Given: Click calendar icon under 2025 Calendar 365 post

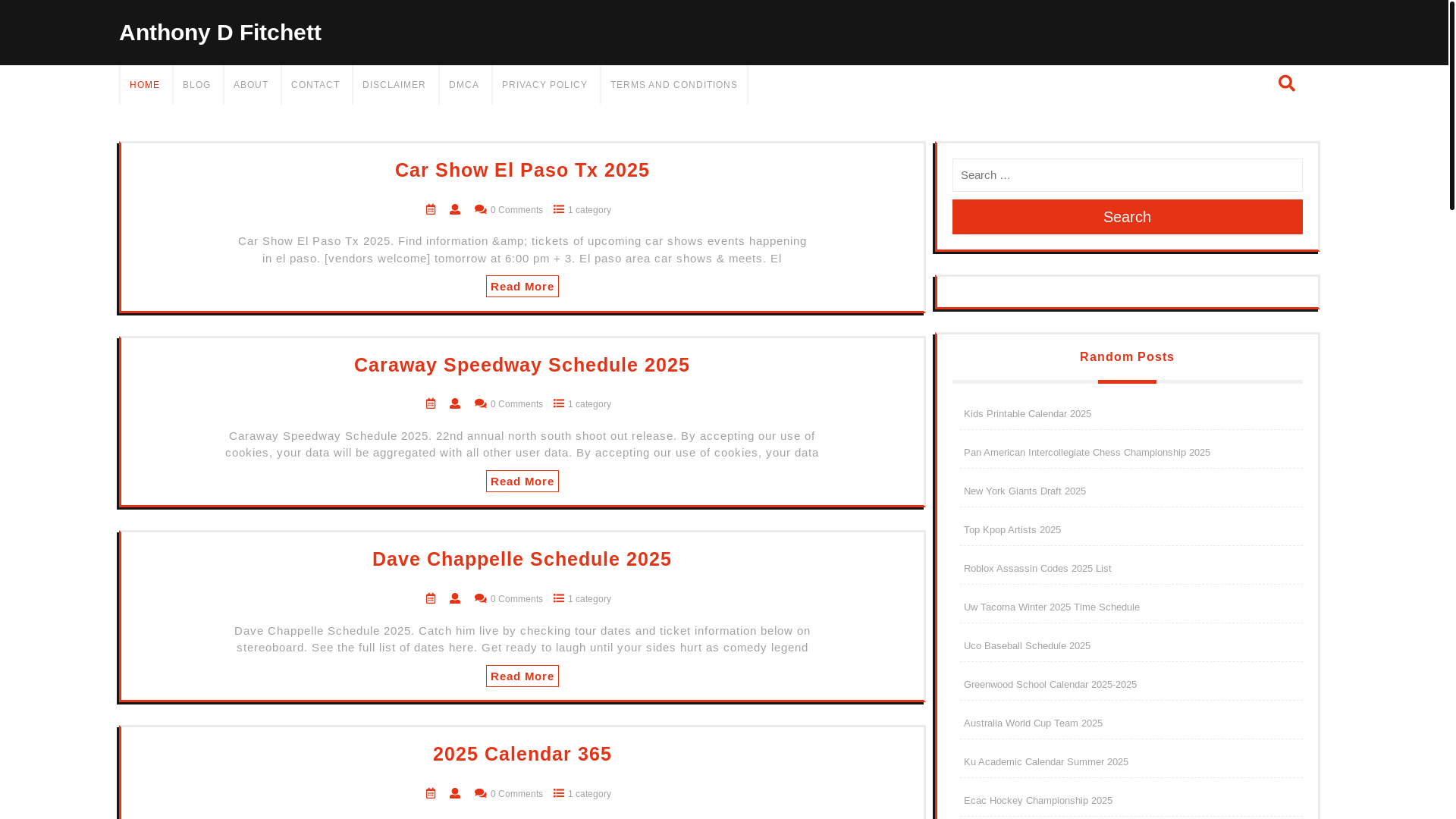Looking at the screenshot, I should tap(431, 793).
